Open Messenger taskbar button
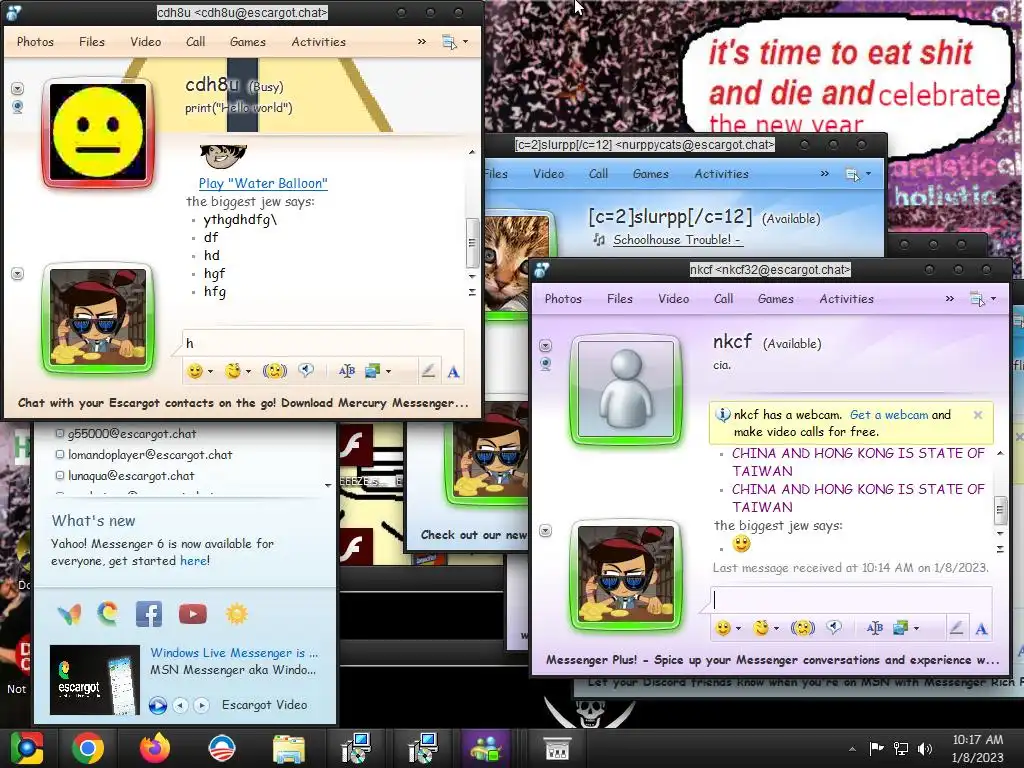Screen dimensions: 1024x768 pyautogui.click(x=485, y=748)
